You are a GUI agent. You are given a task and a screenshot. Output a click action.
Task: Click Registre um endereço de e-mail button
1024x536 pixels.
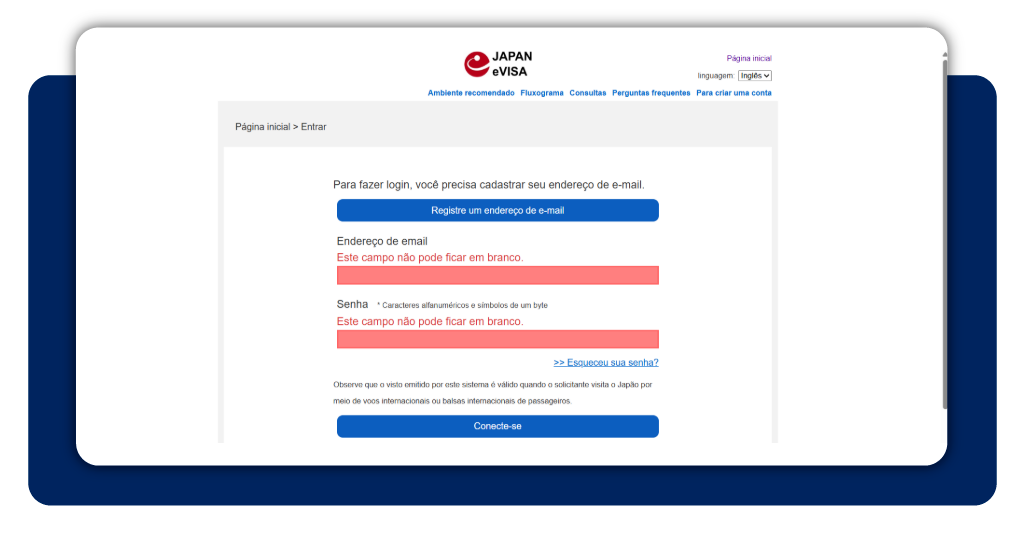tap(498, 210)
